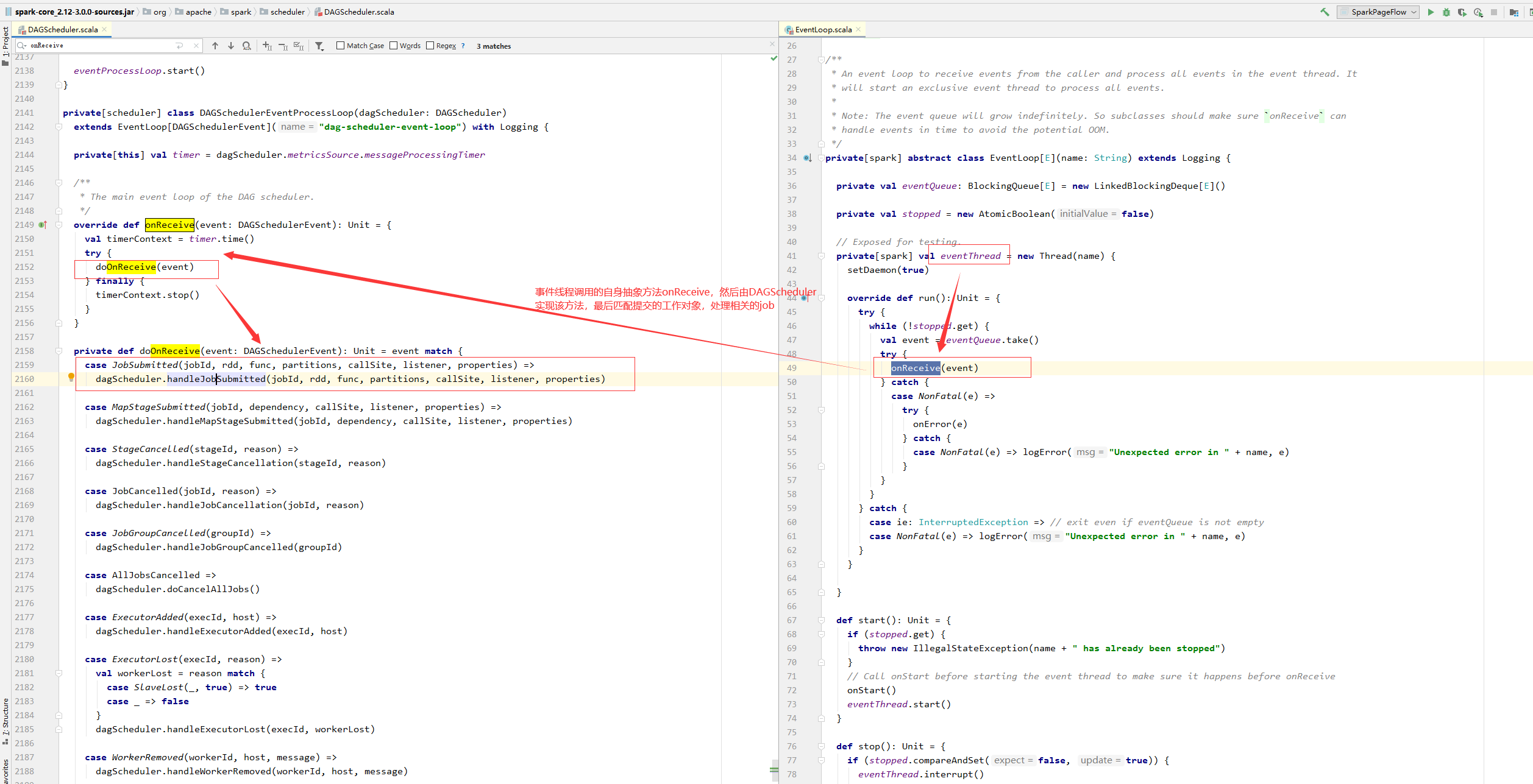This screenshot has width=1533, height=784.
Task: Enable the Words checkbox
Action: (x=393, y=46)
